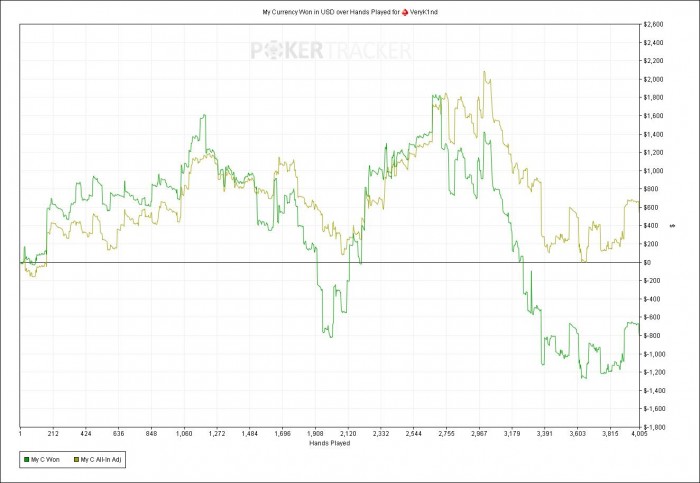Click the green My C Won legend swatch

[x=25, y=459]
